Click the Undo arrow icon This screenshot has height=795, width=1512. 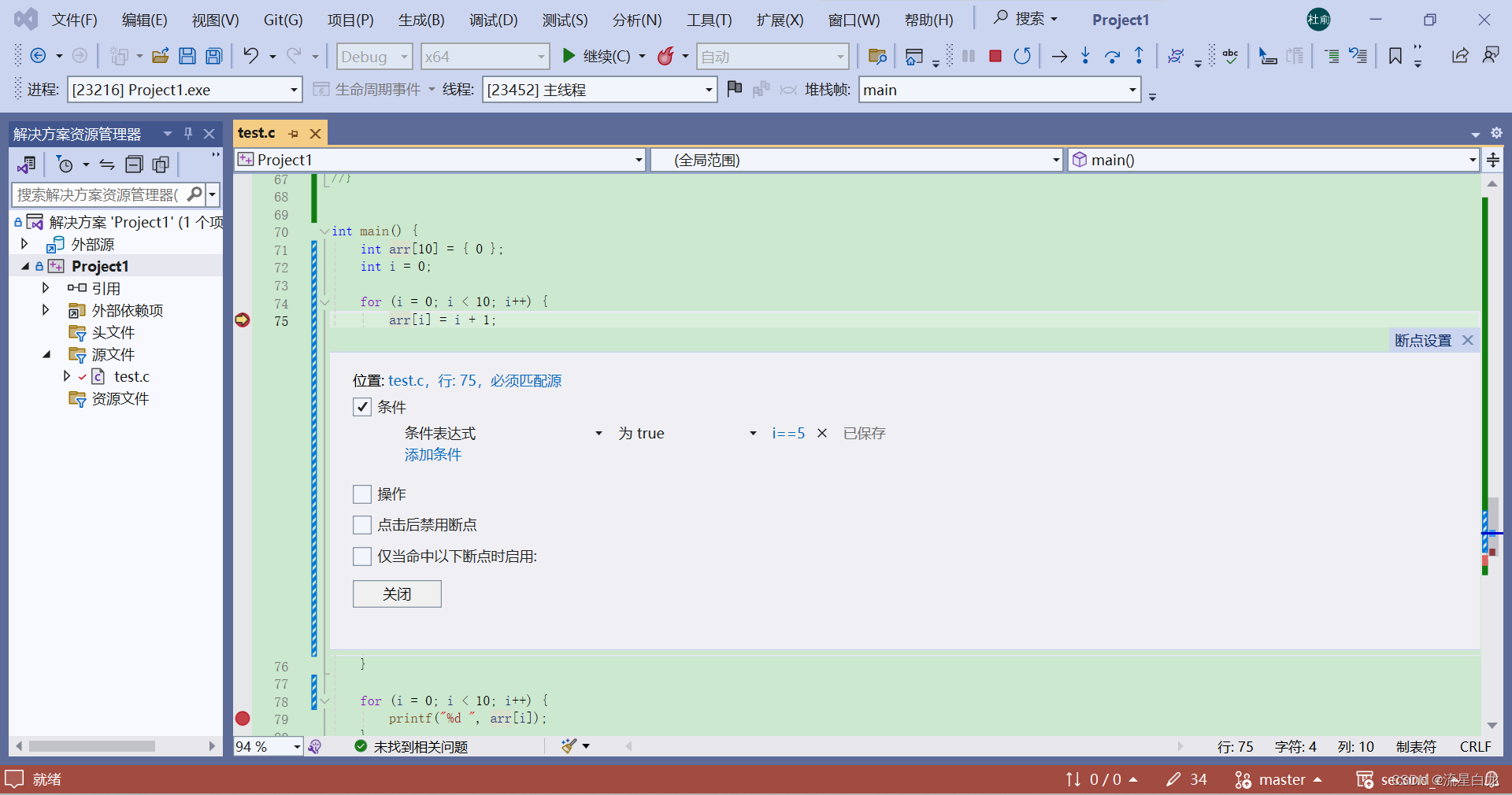pyautogui.click(x=250, y=56)
